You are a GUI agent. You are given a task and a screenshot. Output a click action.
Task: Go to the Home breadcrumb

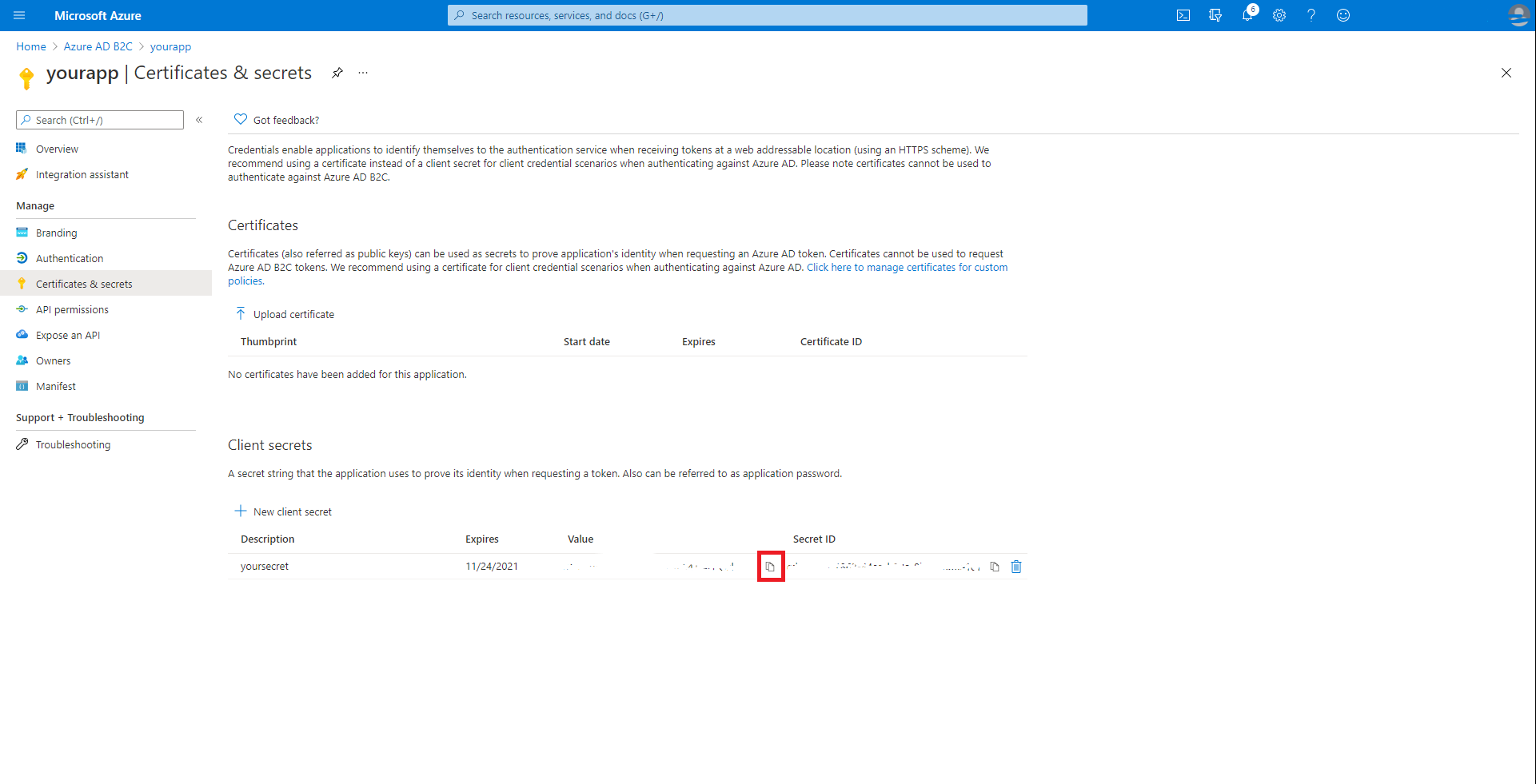[x=31, y=46]
